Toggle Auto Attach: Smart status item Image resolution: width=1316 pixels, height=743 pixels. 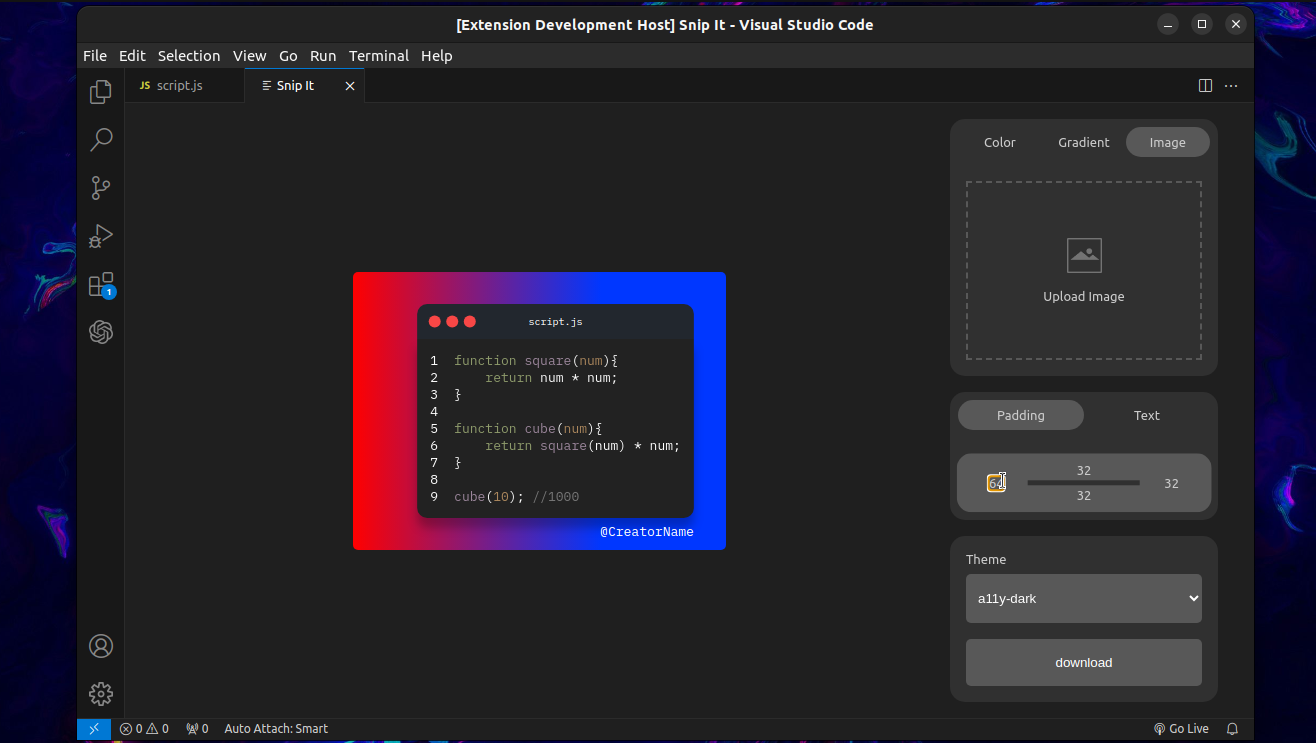276,729
